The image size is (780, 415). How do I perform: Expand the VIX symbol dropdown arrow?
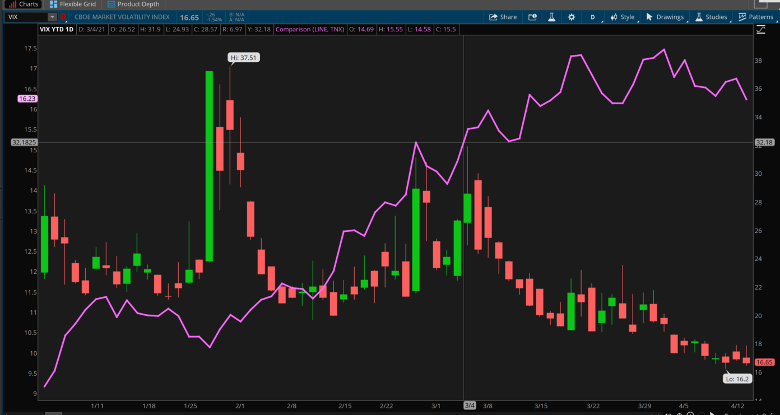[52, 17]
